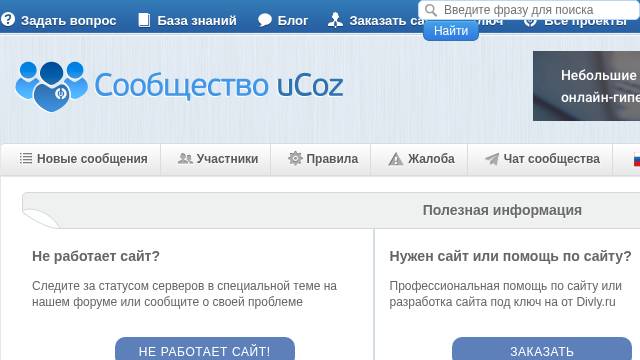Open Все проекты link
Image resolution: width=640 pixels, height=360 pixels.
pyautogui.click(x=585, y=22)
